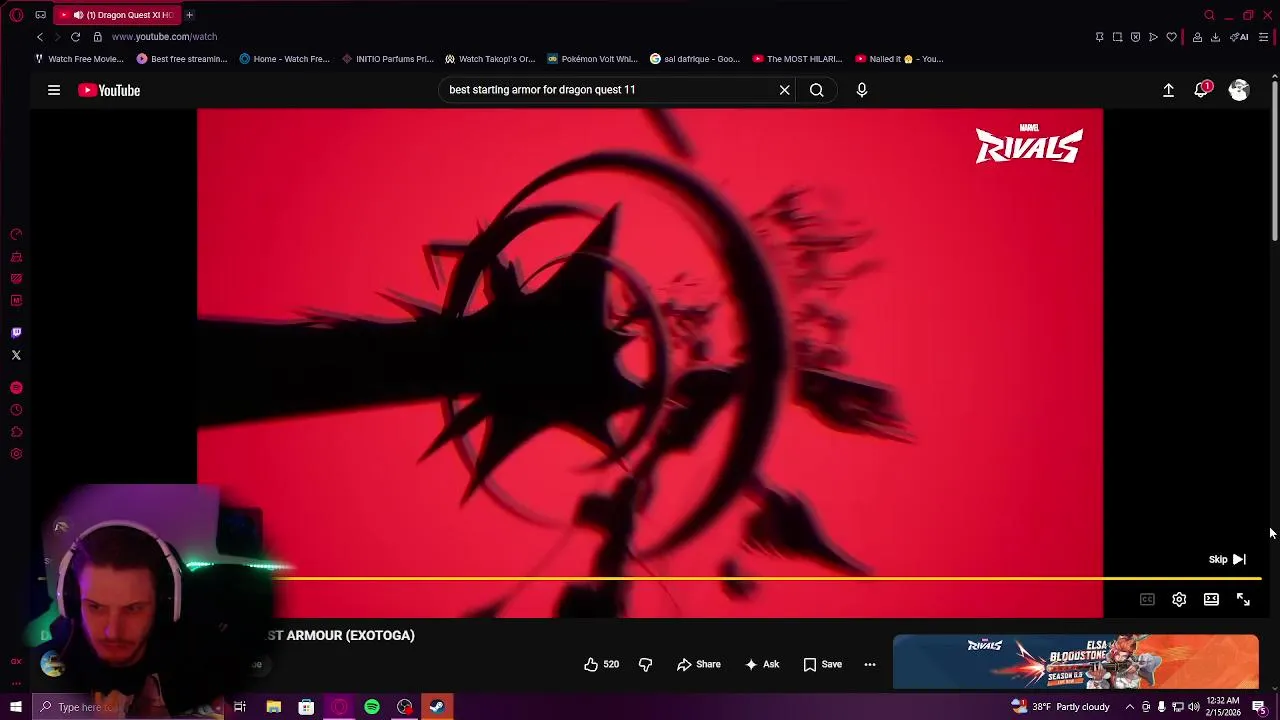Go back to the previous page
This screenshot has width=1280, height=720.
click(40, 37)
